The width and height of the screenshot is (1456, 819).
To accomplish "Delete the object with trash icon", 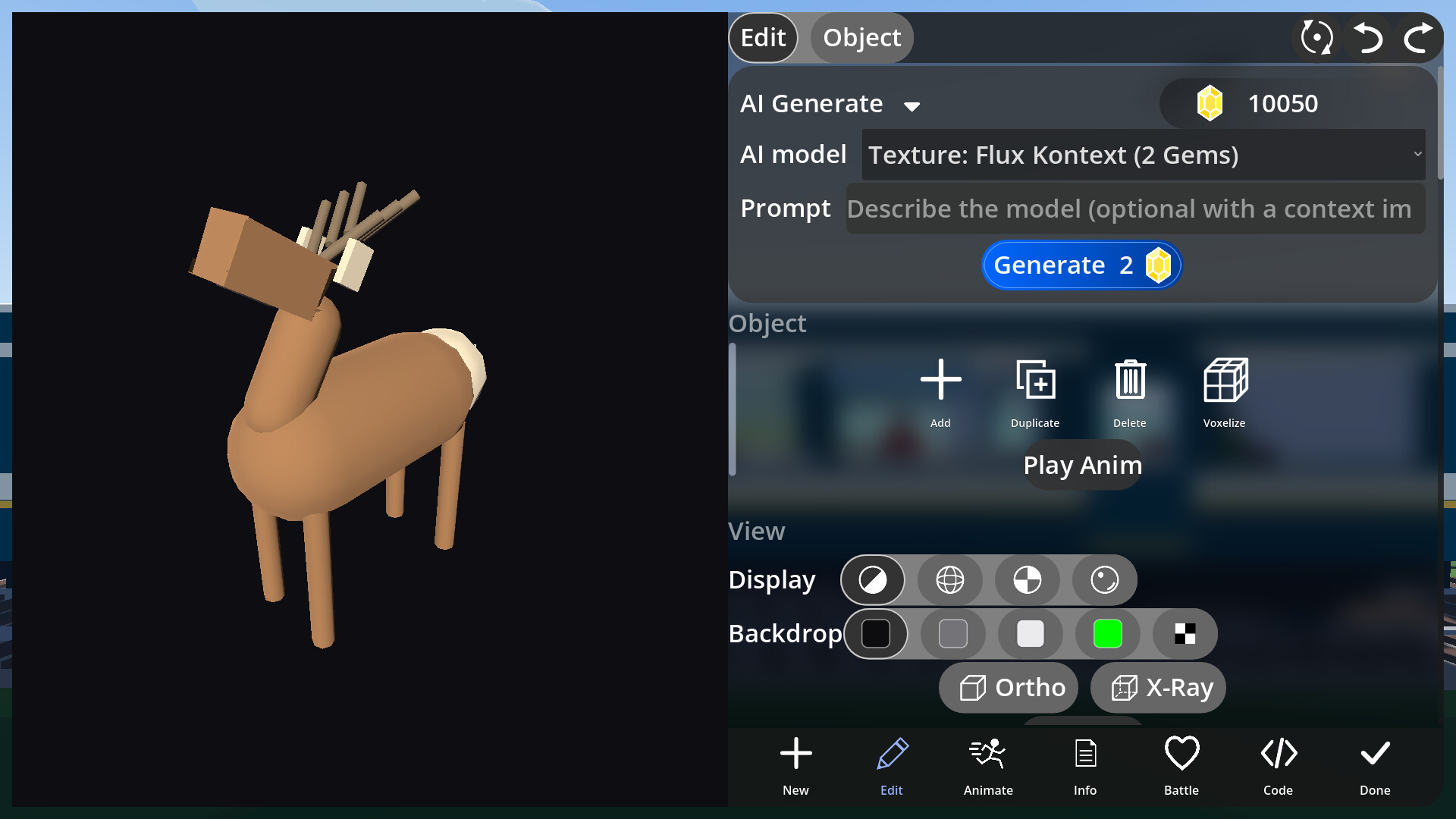I will point(1130,380).
